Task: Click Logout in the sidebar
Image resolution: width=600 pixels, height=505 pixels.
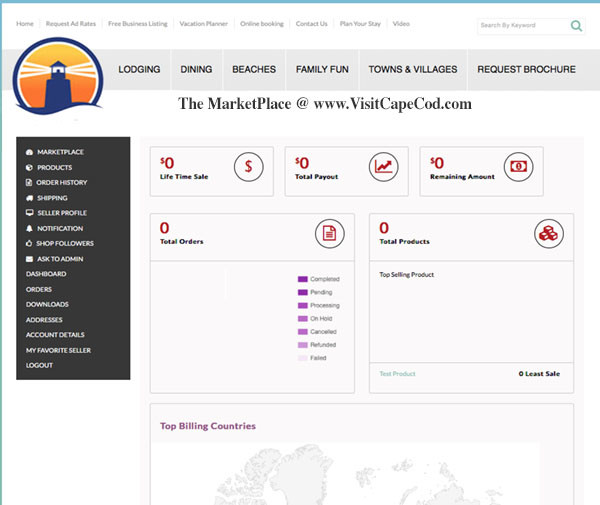Action: 39,365
